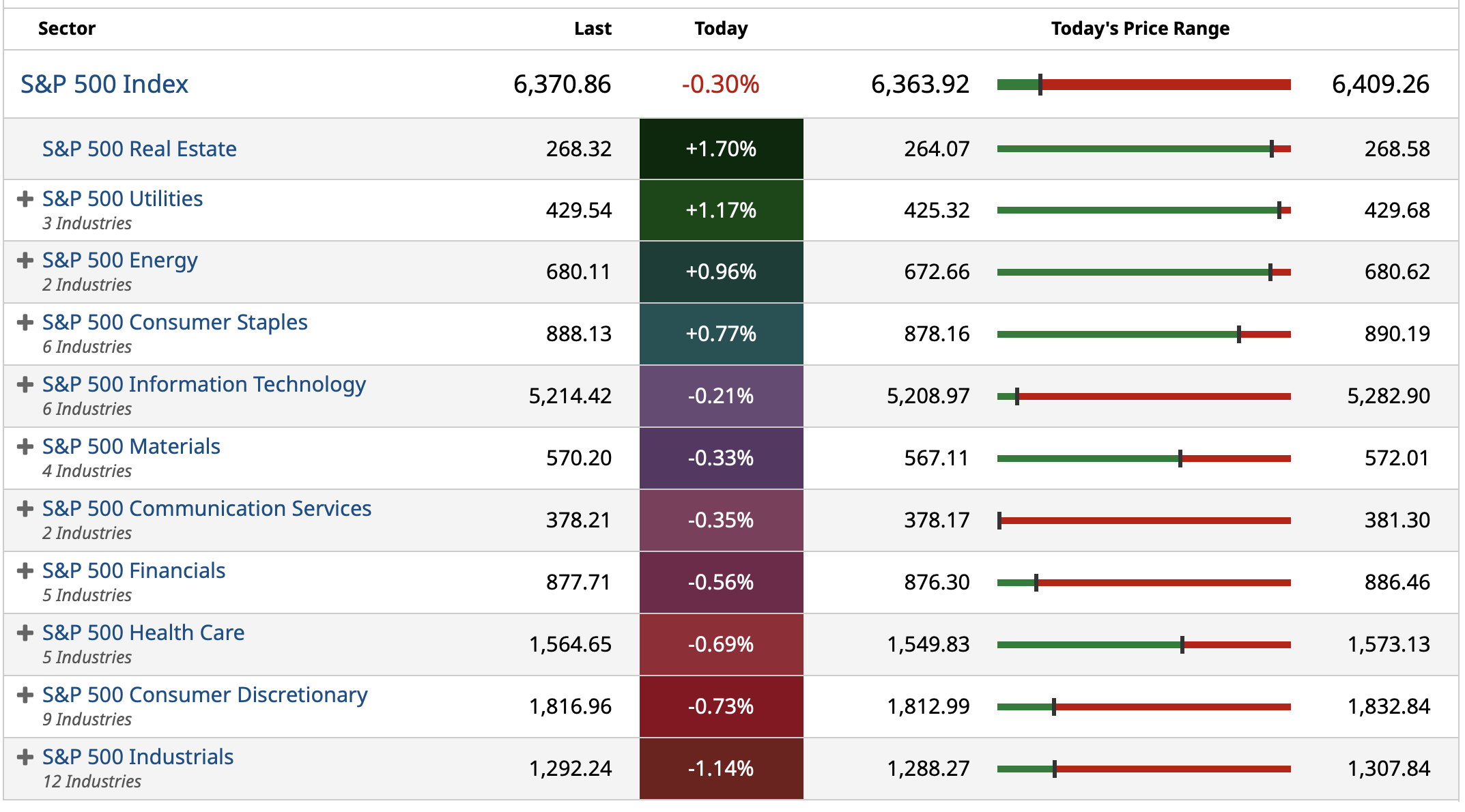Click the Real Estate +1.70% color cell
The height and width of the screenshot is (812, 1465).
tap(721, 149)
